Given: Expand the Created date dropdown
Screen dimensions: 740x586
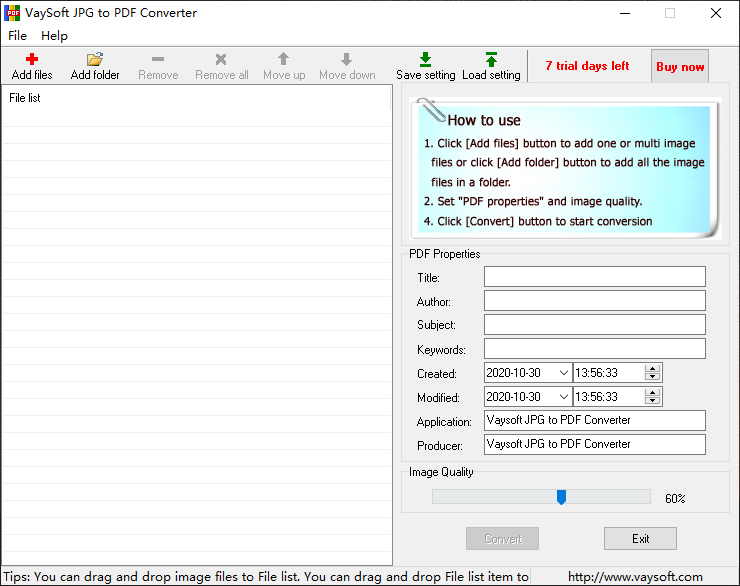Looking at the screenshot, I should pos(563,373).
